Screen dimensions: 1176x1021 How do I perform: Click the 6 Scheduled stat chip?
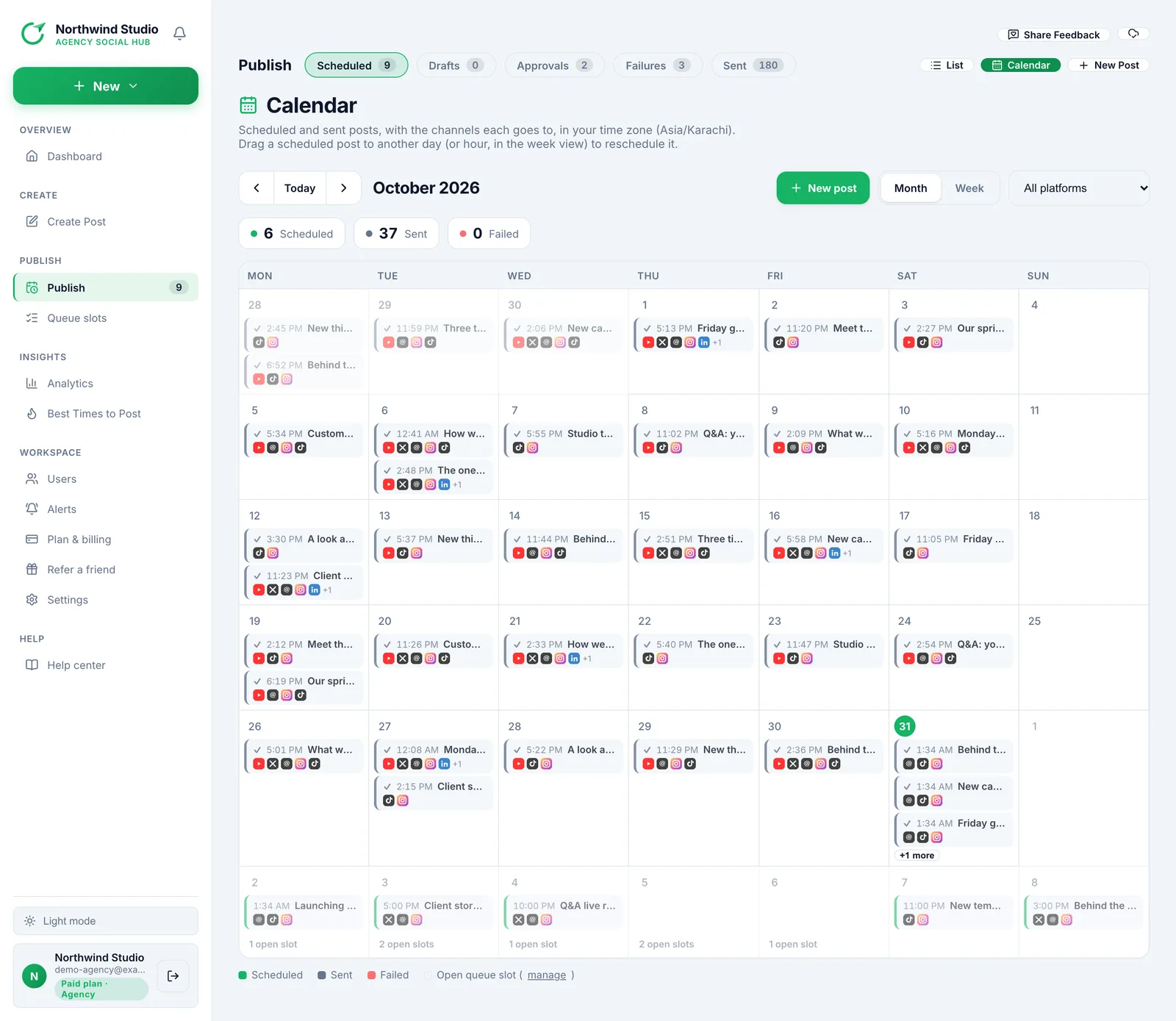pos(292,234)
